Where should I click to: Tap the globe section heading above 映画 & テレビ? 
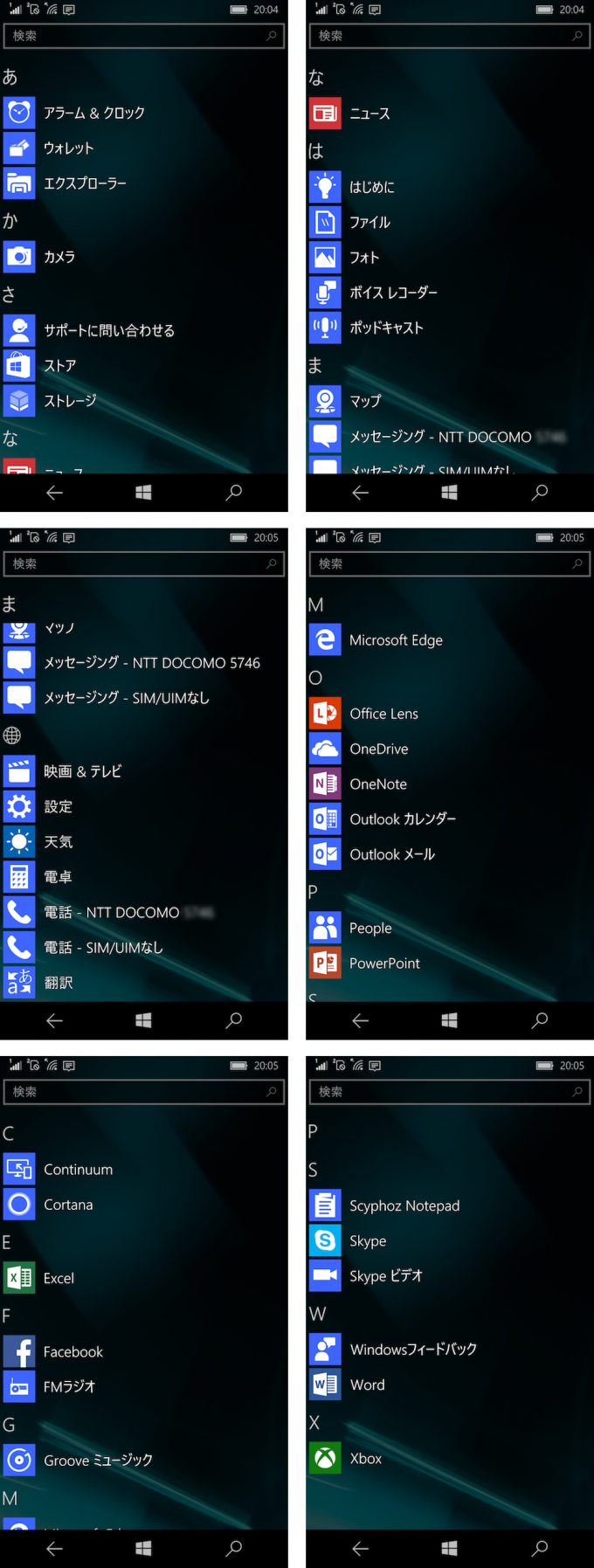(x=12, y=736)
